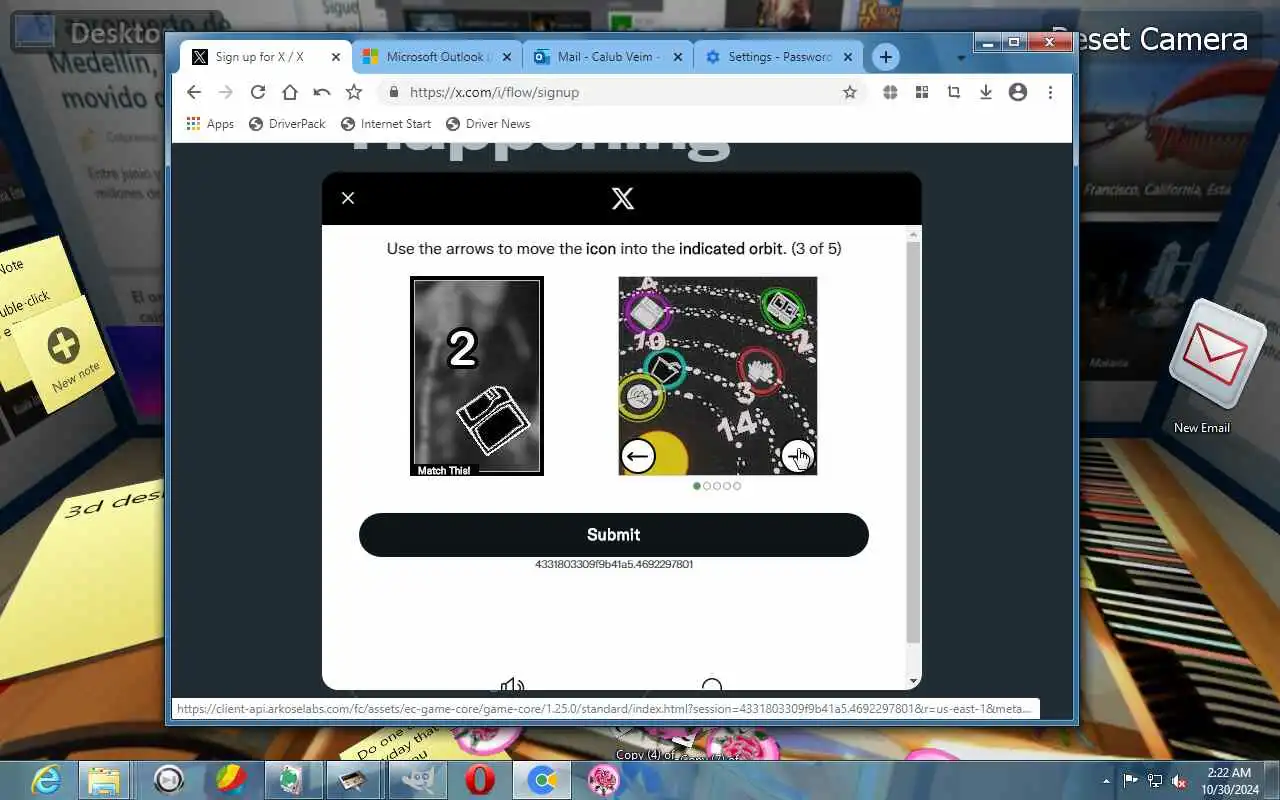This screenshot has width=1280, height=800.
Task: Click the star icon left of address bar
Action: (x=354, y=92)
